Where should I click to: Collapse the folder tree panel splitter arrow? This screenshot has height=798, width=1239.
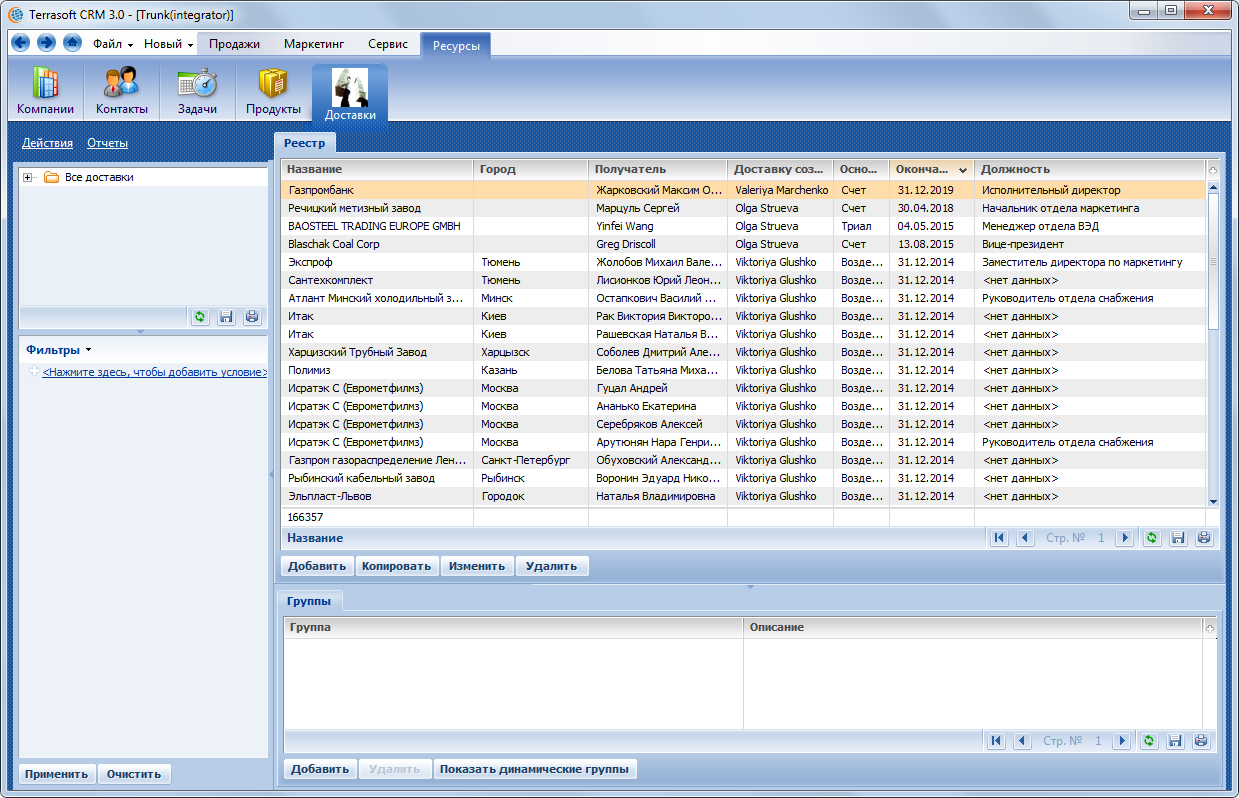[x=140, y=331]
